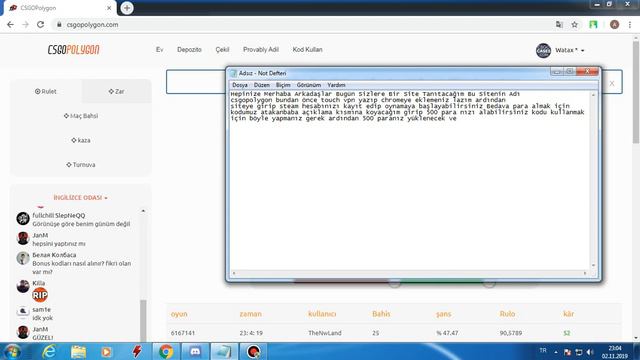Launch Internet Explorer from taskbar
This screenshot has height=360, width=640.
(x=49, y=351)
